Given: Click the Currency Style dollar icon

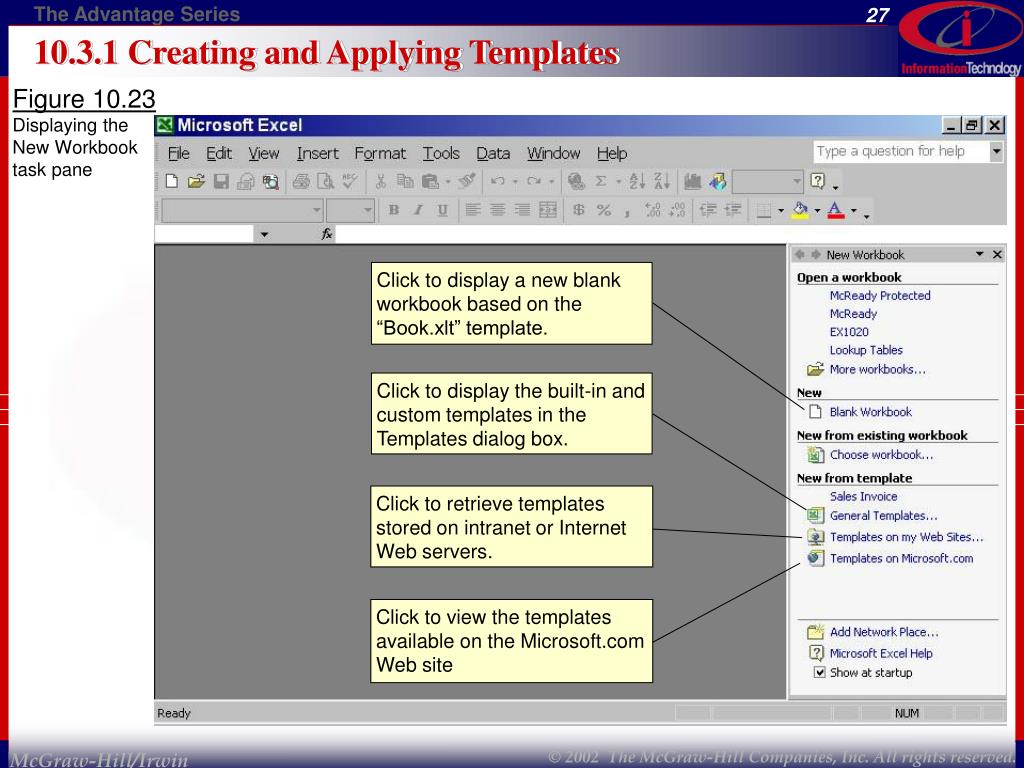Looking at the screenshot, I should click(579, 210).
